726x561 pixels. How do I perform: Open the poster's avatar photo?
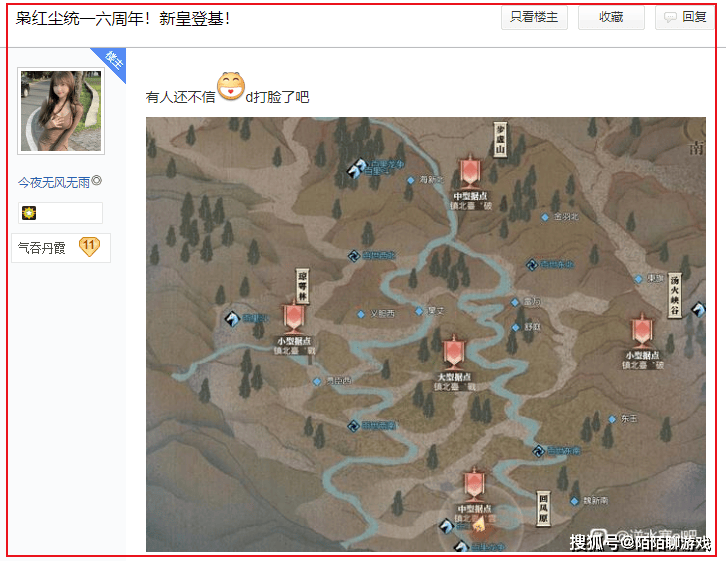(x=61, y=111)
